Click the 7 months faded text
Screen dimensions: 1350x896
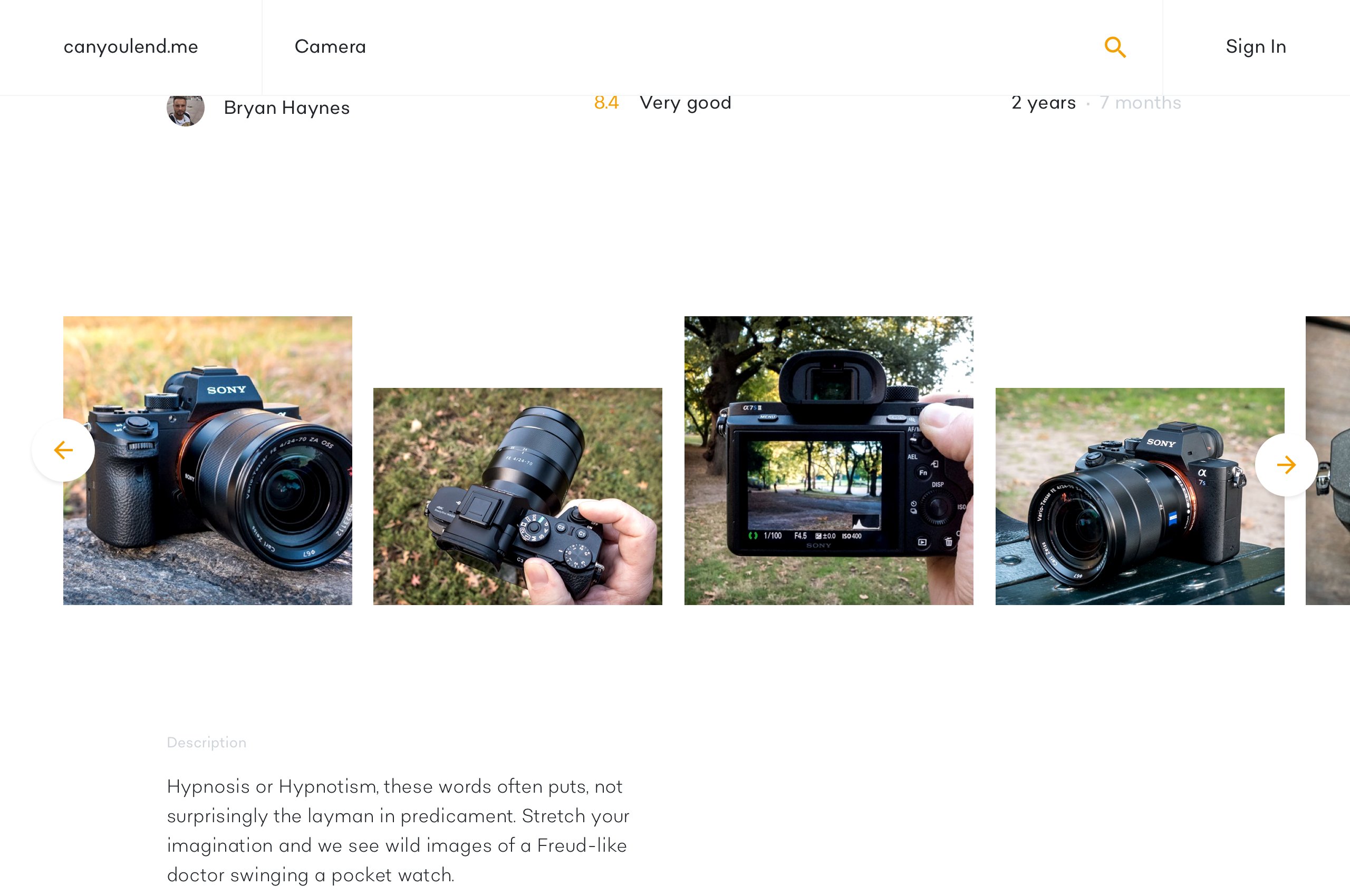click(1140, 103)
